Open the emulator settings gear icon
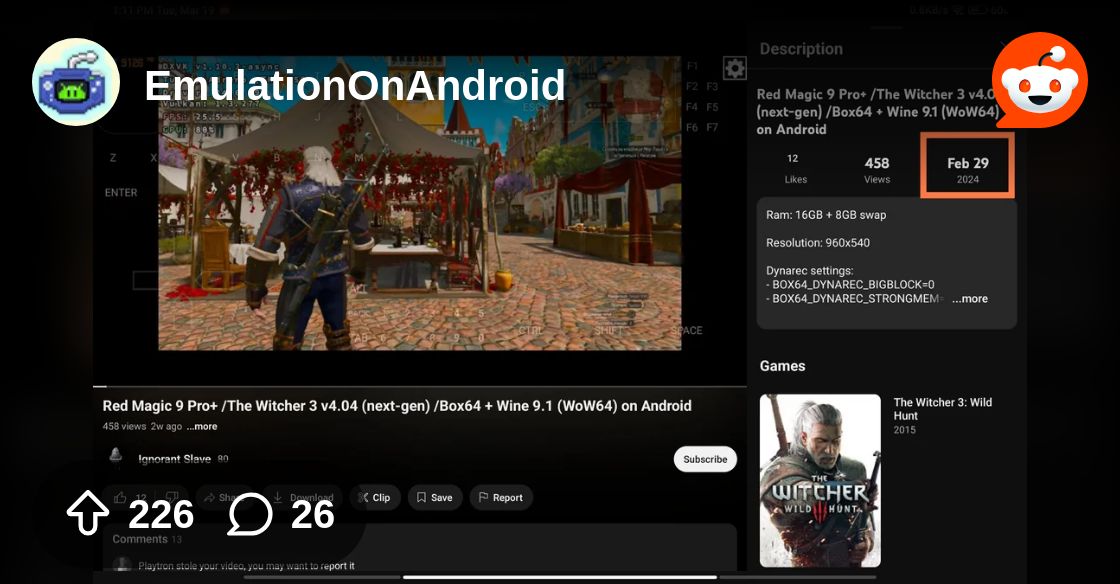Screen dimensions: 1120x584 coord(735,68)
